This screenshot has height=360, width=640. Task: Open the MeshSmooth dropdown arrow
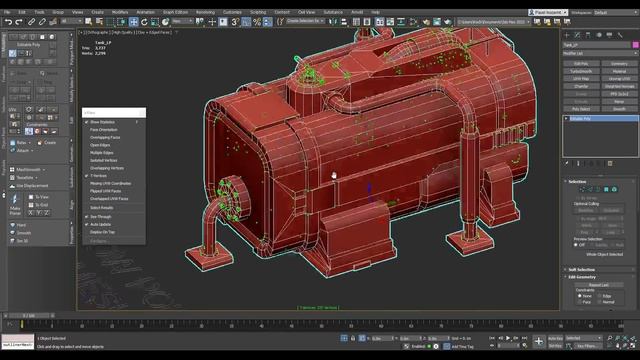point(44,169)
